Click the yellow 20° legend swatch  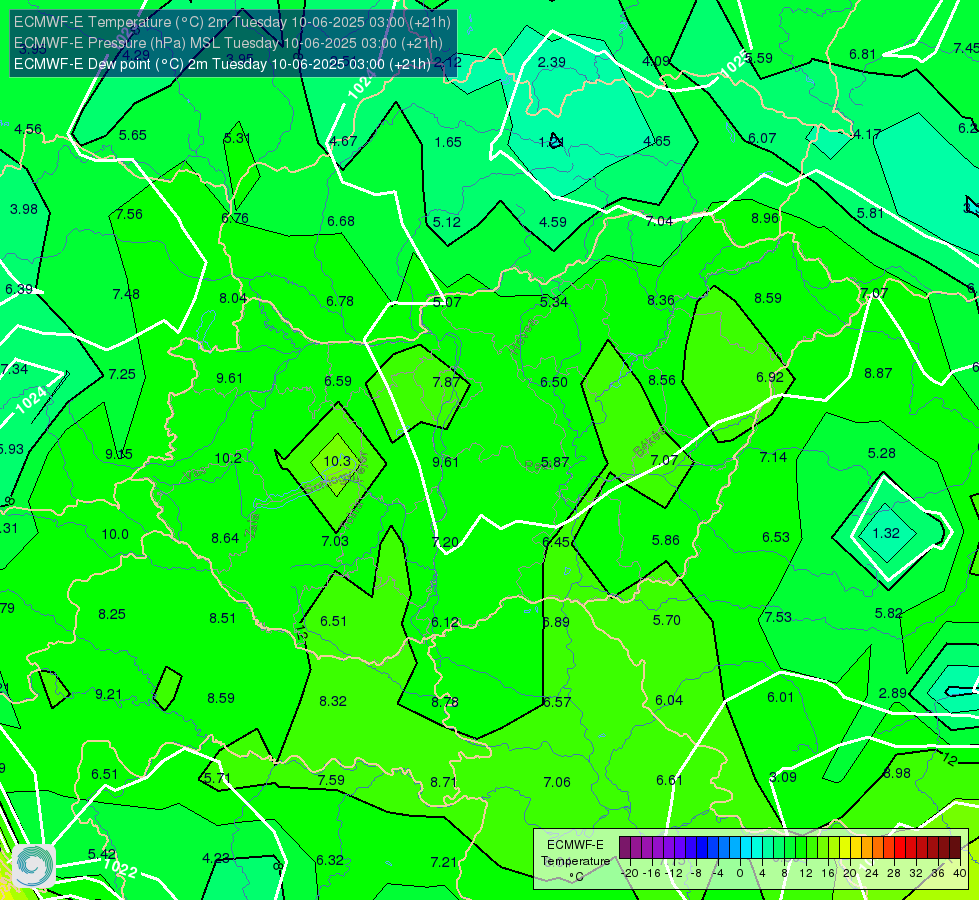(x=845, y=848)
